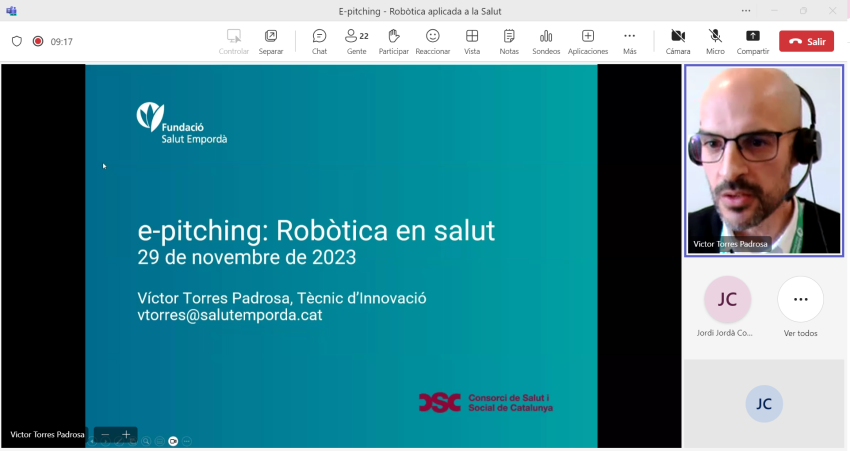
Task: Expand the Más more actions menu
Action: (x=629, y=41)
